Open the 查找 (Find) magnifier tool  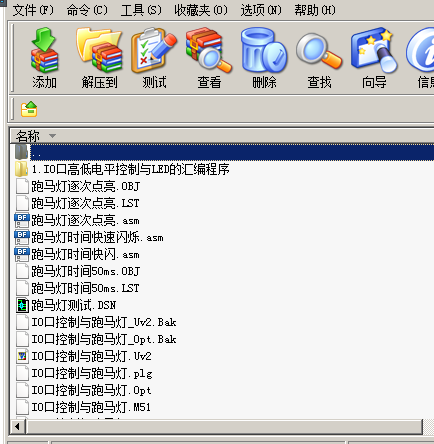point(319,58)
